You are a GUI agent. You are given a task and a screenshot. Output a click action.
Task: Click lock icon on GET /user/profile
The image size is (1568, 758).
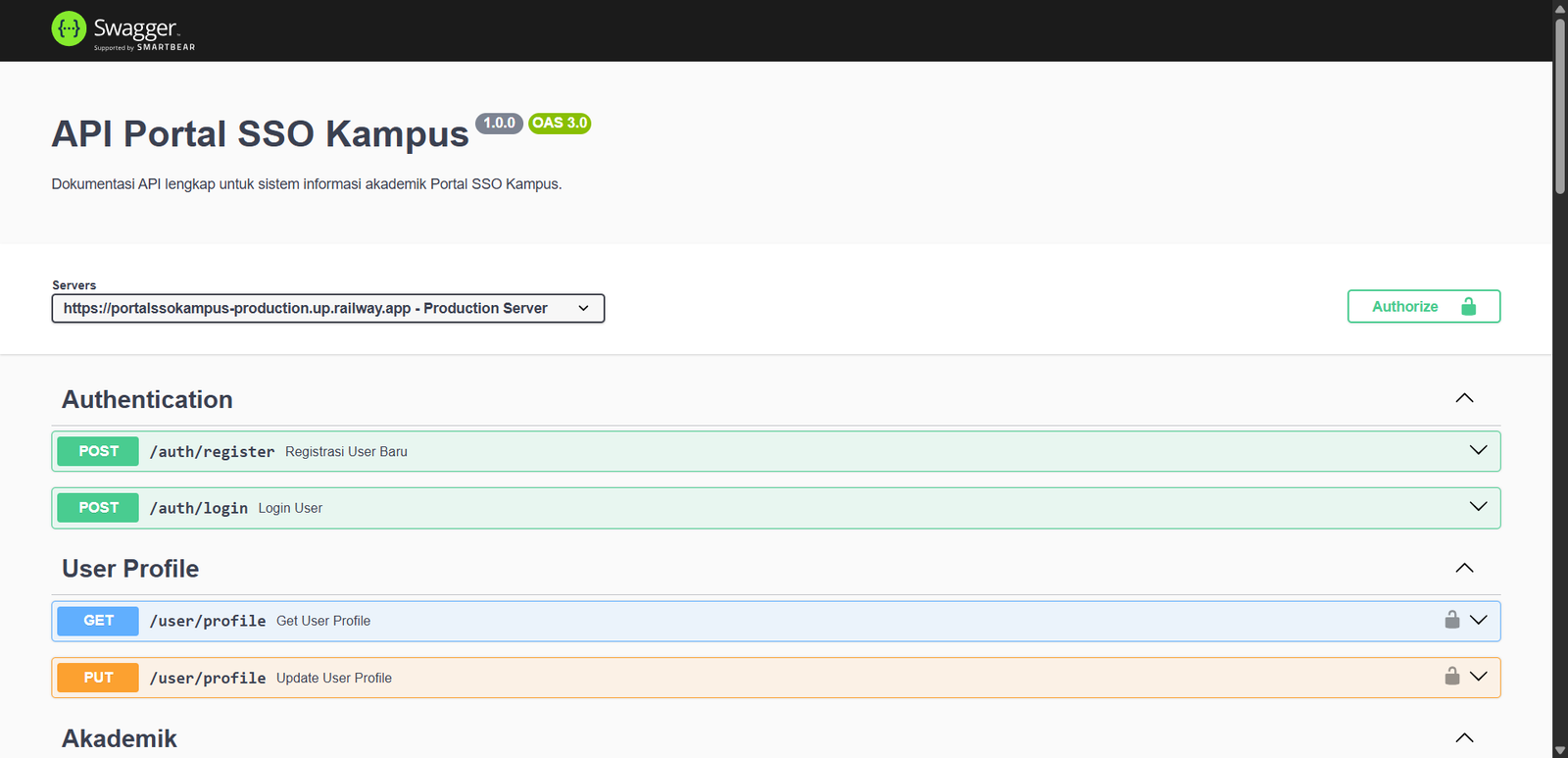tap(1451, 620)
